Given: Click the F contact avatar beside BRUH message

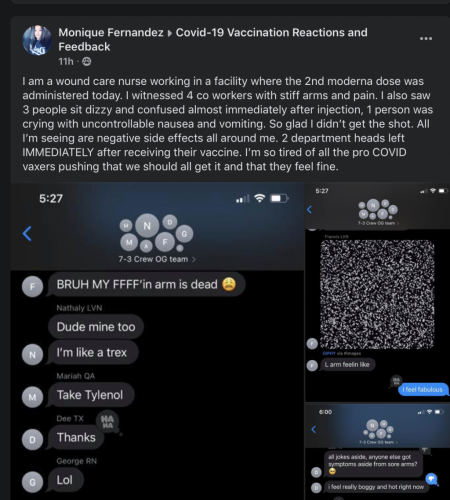Looking at the screenshot, I should [x=32, y=286].
